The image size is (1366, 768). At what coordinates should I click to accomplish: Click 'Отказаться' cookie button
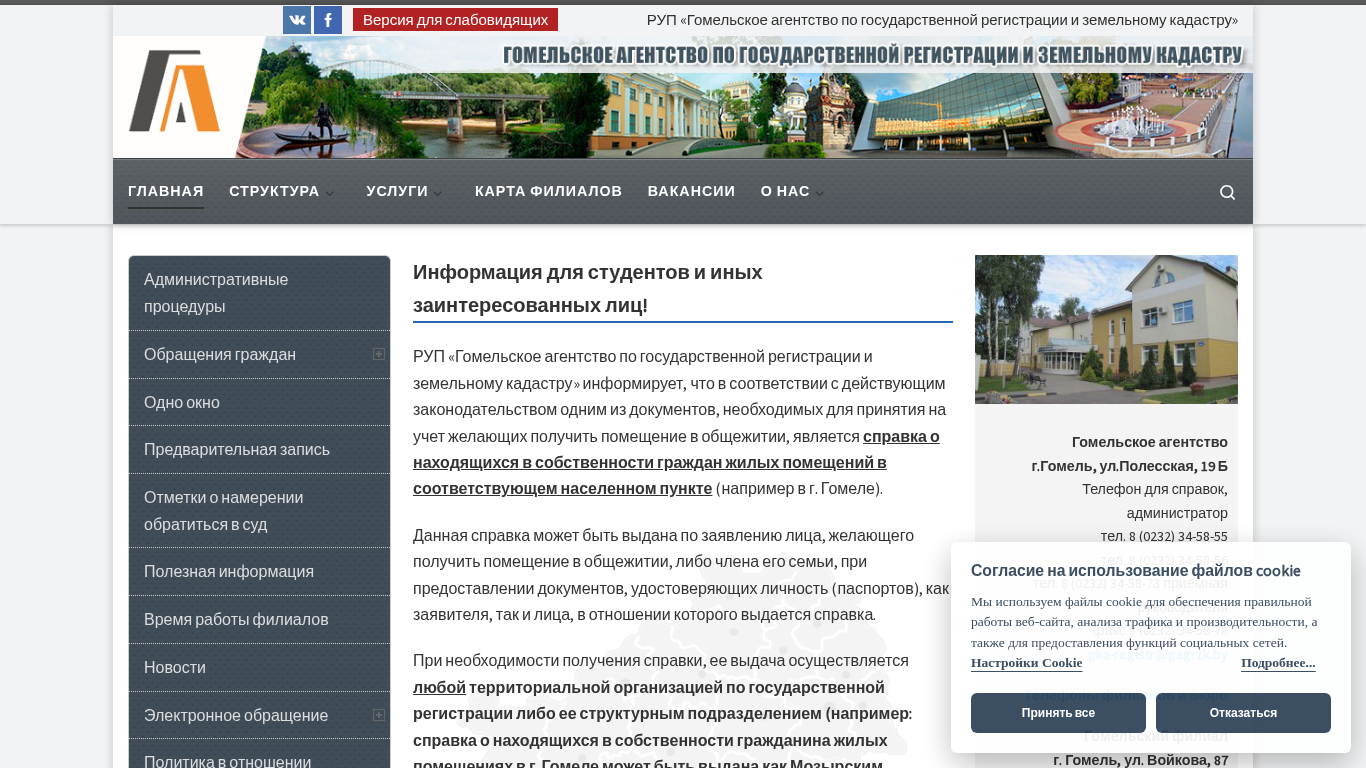click(1243, 713)
